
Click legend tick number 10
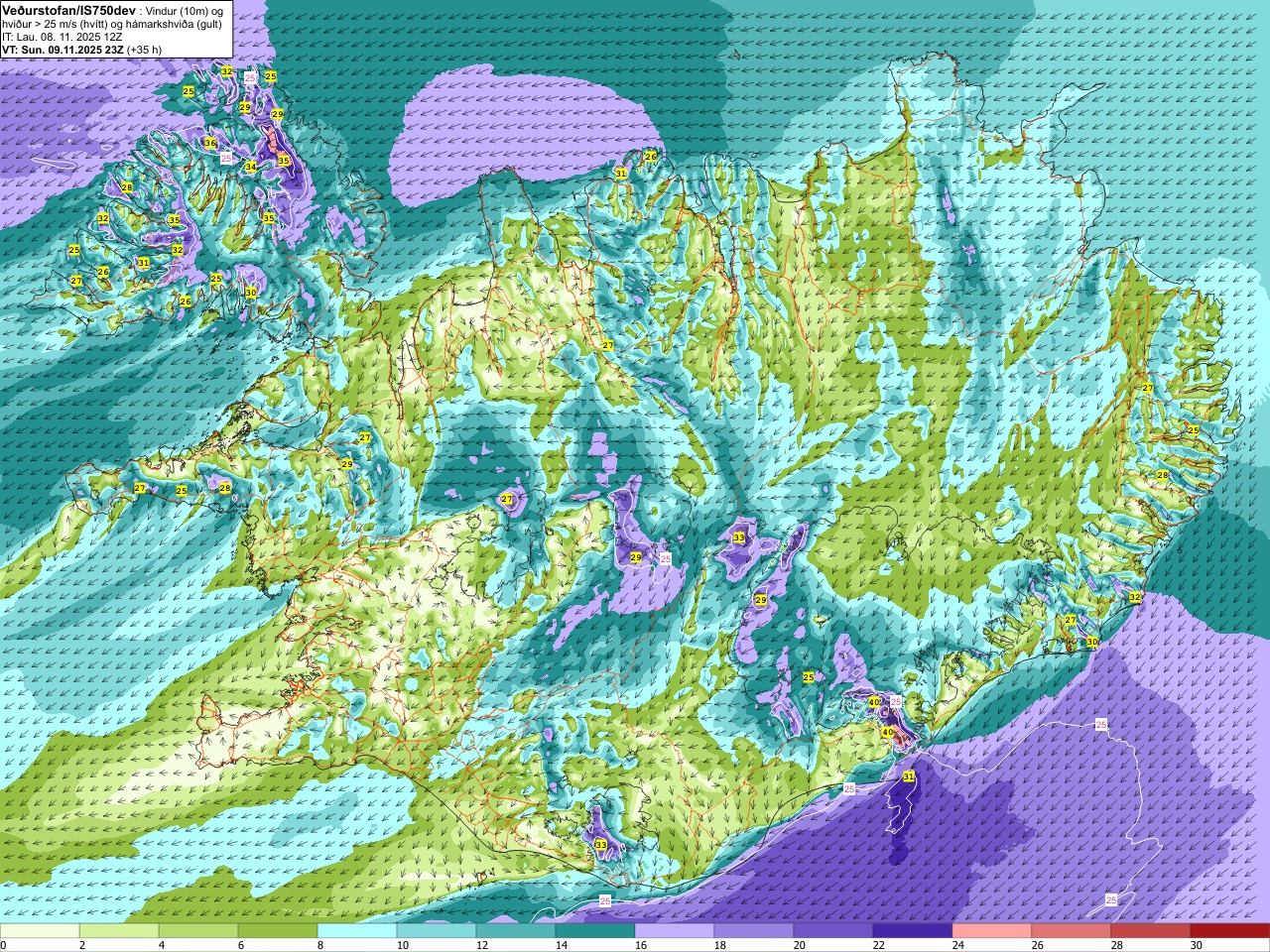(402, 945)
